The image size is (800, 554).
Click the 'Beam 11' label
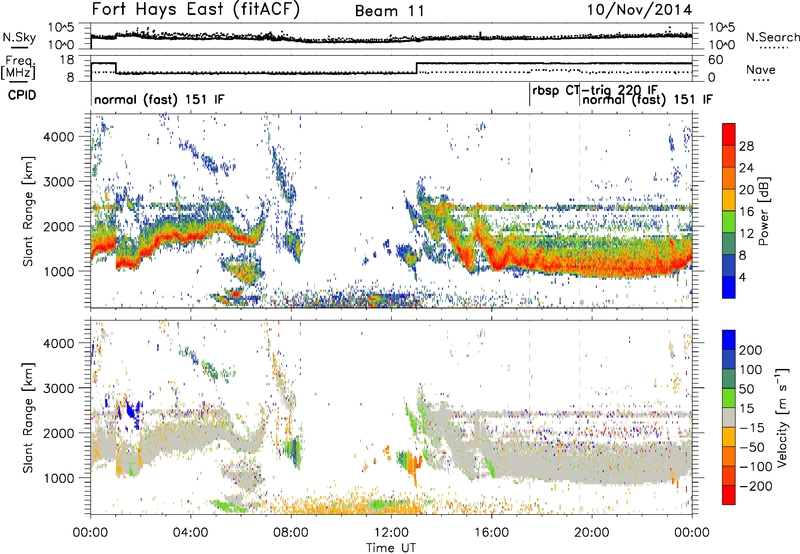pos(390,11)
